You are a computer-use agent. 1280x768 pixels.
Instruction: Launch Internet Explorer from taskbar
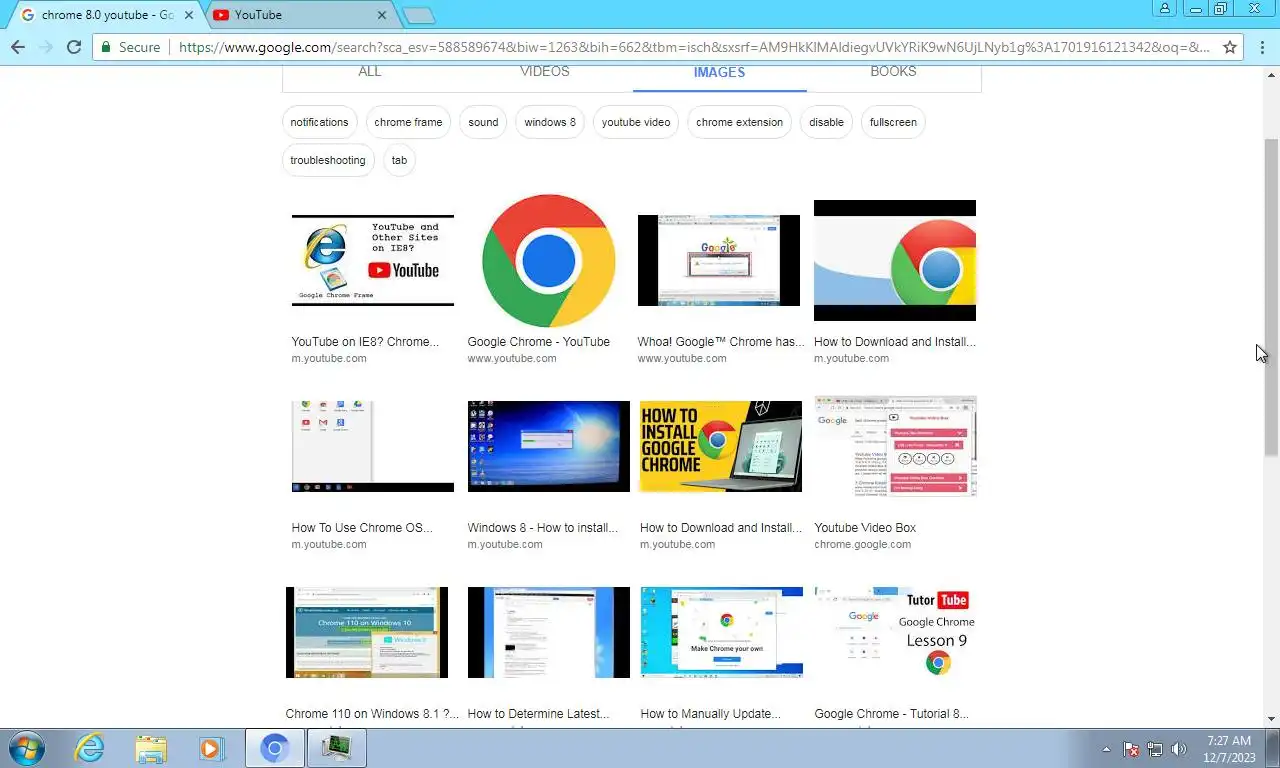point(90,748)
